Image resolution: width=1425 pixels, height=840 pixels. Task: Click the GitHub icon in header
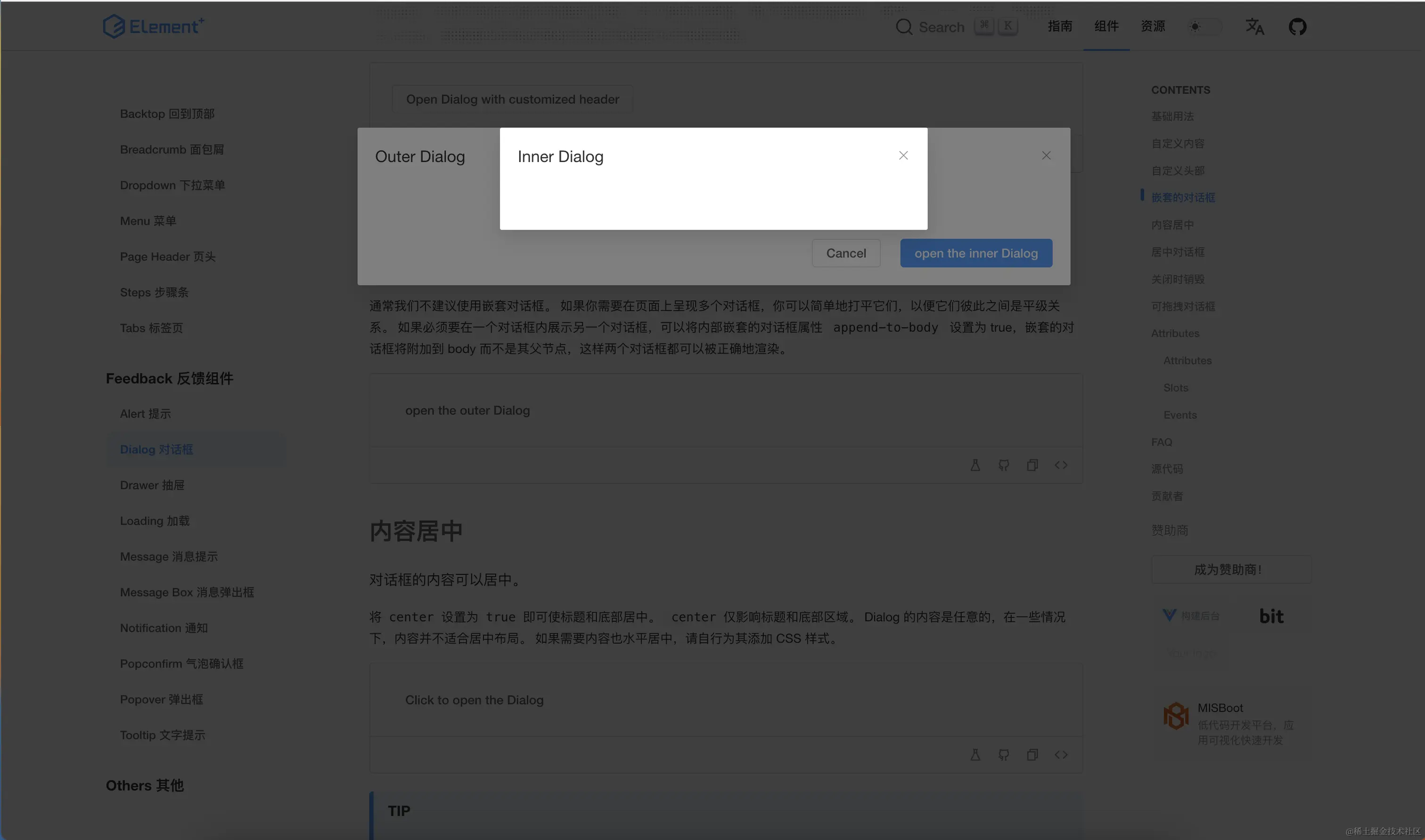pyautogui.click(x=1297, y=26)
